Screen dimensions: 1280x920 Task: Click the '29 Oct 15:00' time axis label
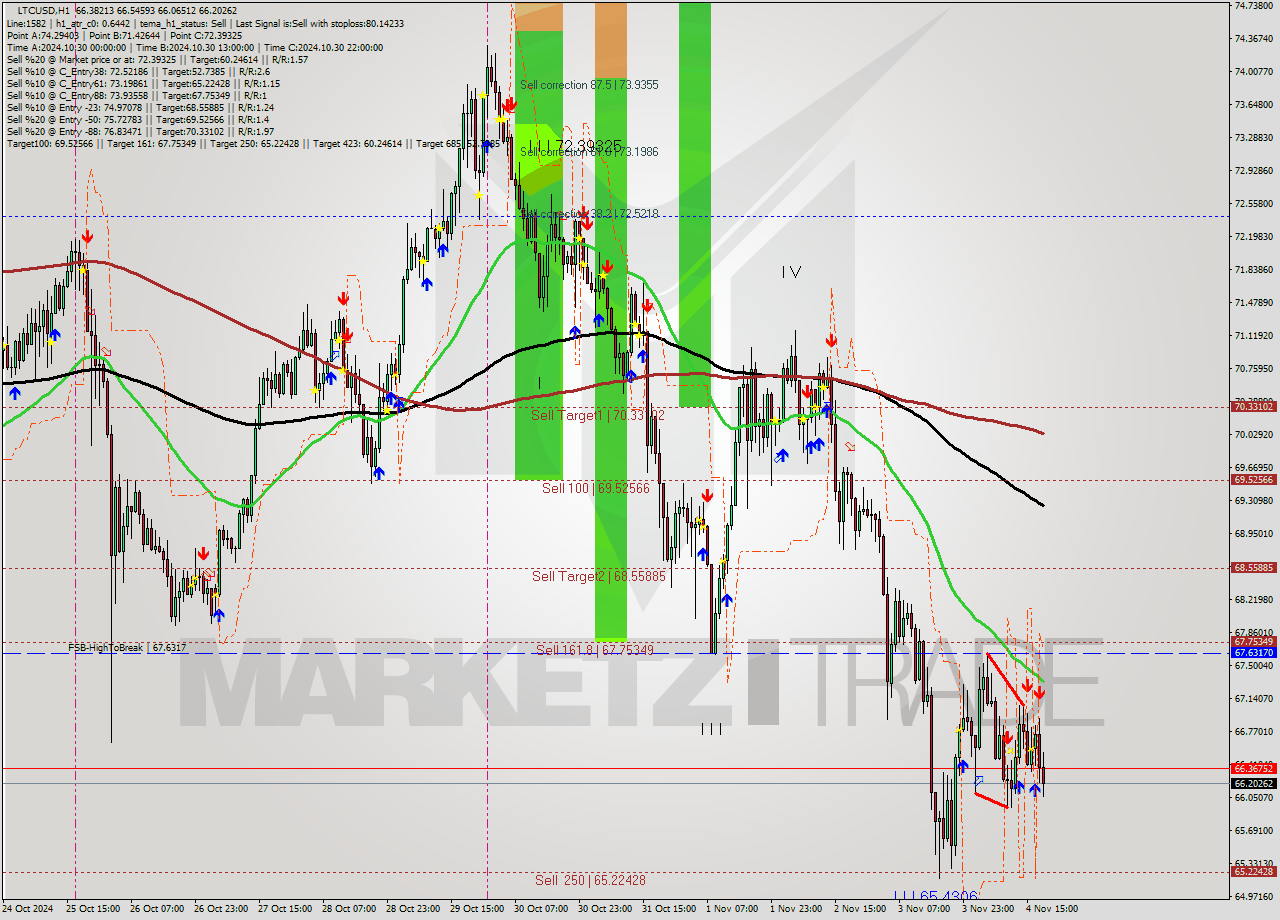click(x=477, y=909)
